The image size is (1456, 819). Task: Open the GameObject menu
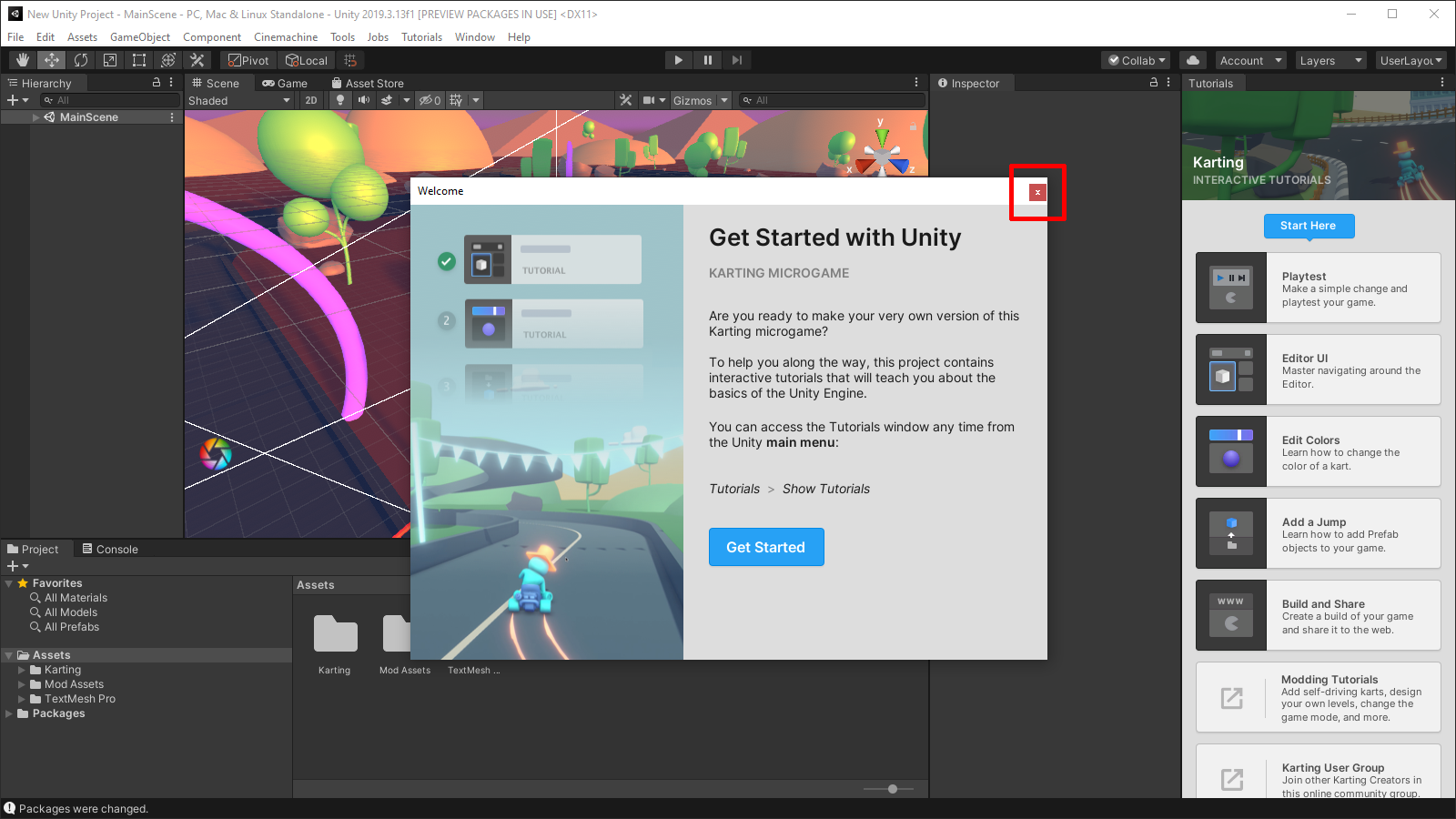pyautogui.click(x=139, y=37)
